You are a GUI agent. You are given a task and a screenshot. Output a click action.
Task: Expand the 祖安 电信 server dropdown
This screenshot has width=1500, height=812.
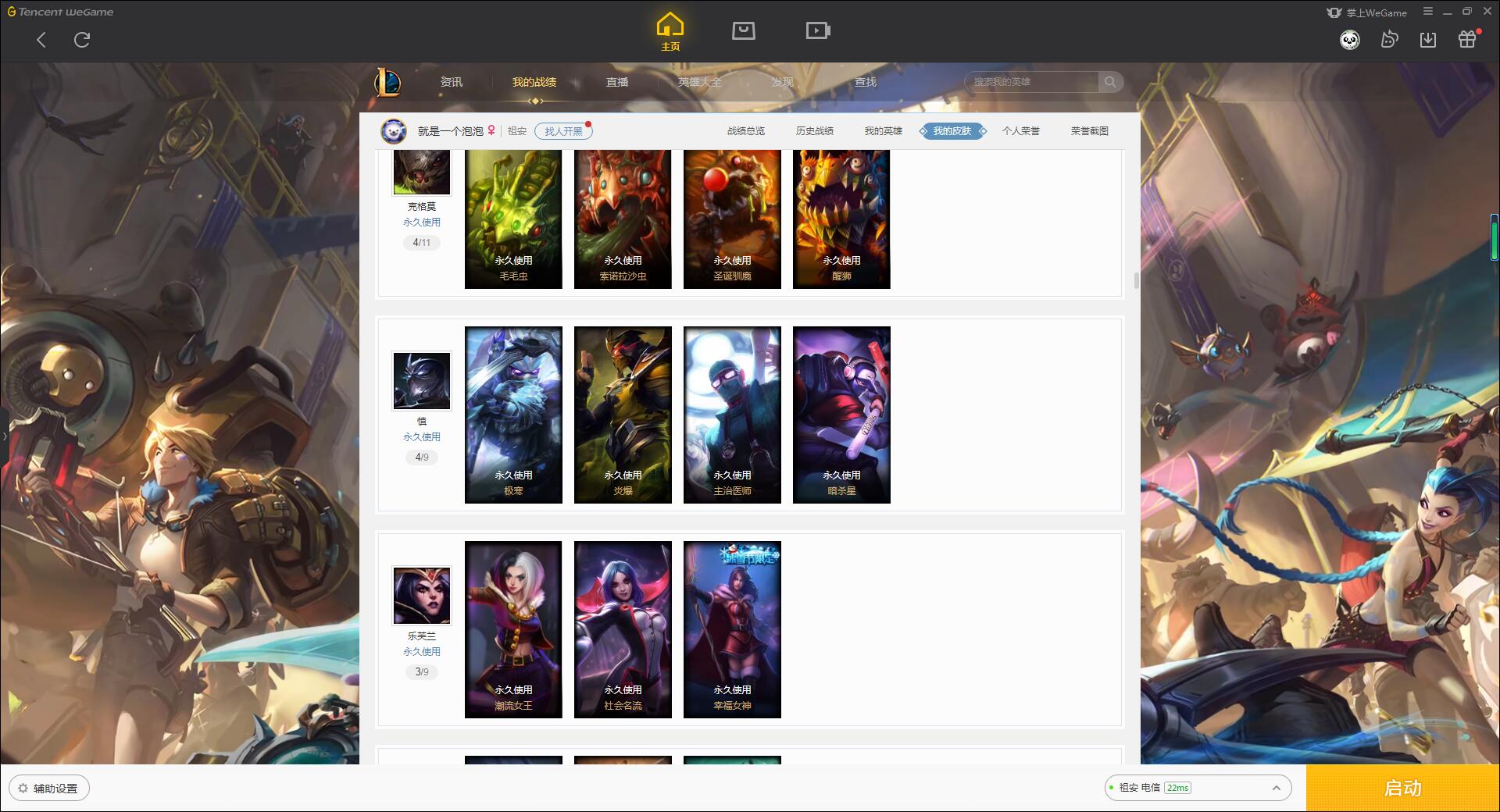[1198, 788]
